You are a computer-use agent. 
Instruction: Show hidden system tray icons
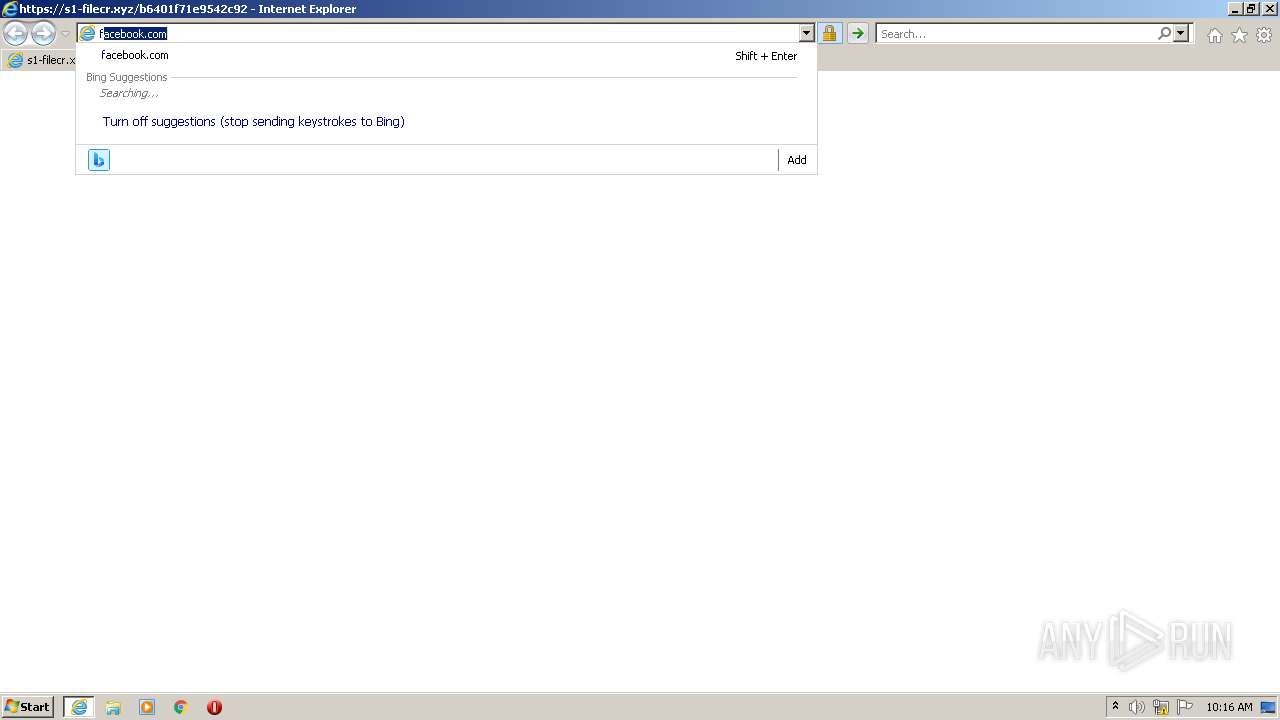click(x=1115, y=707)
